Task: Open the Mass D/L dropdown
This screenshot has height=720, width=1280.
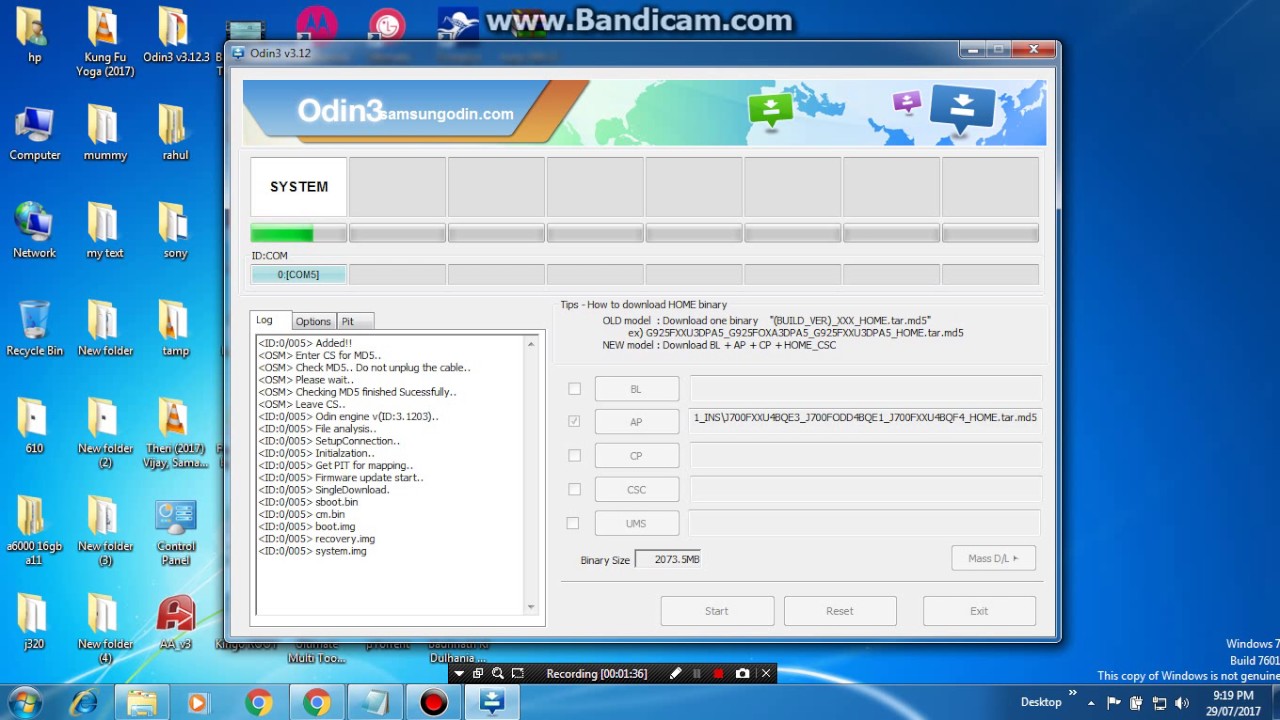Action: tap(993, 559)
